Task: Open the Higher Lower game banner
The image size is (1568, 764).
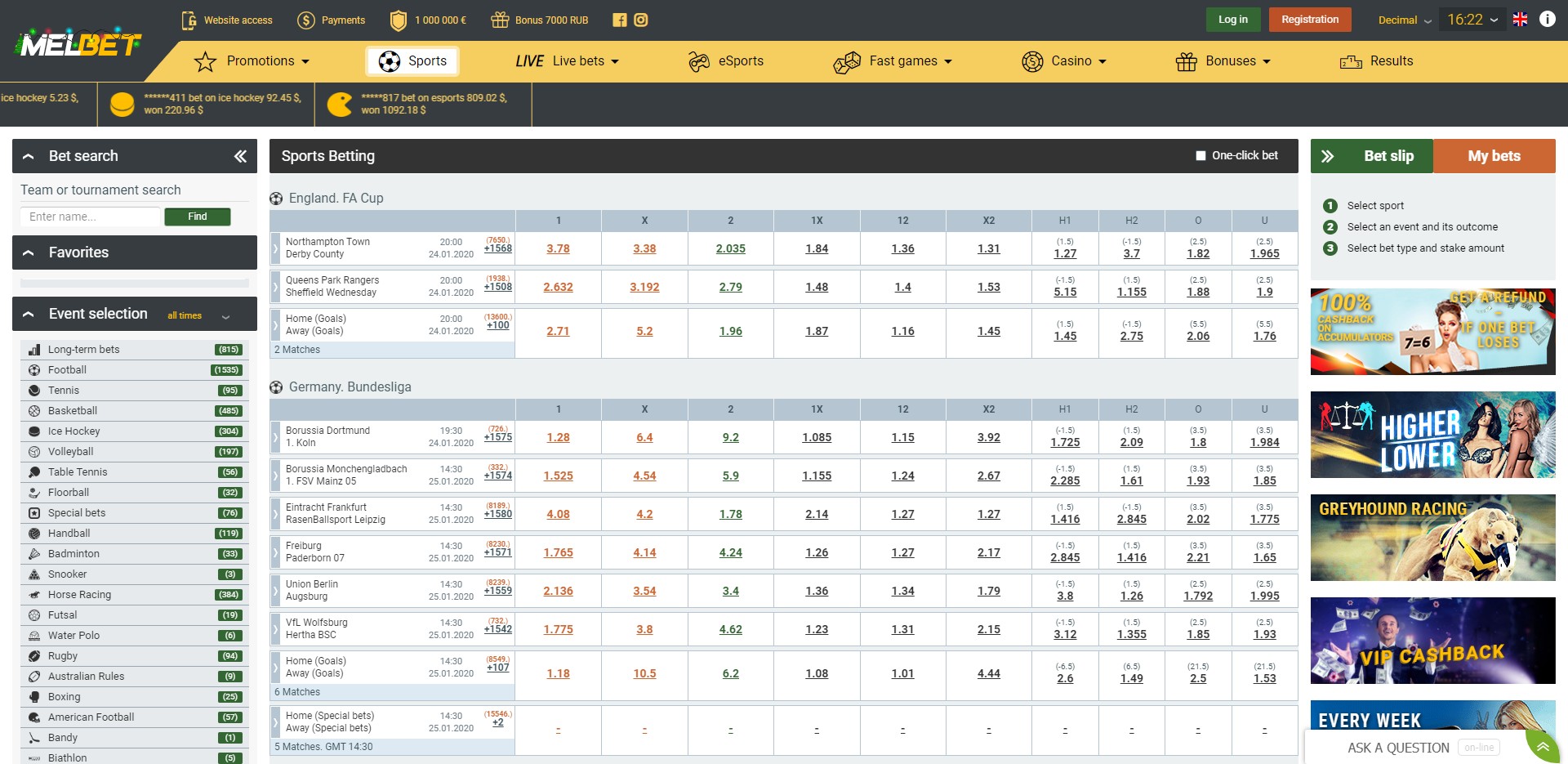Action: click(x=1433, y=435)
